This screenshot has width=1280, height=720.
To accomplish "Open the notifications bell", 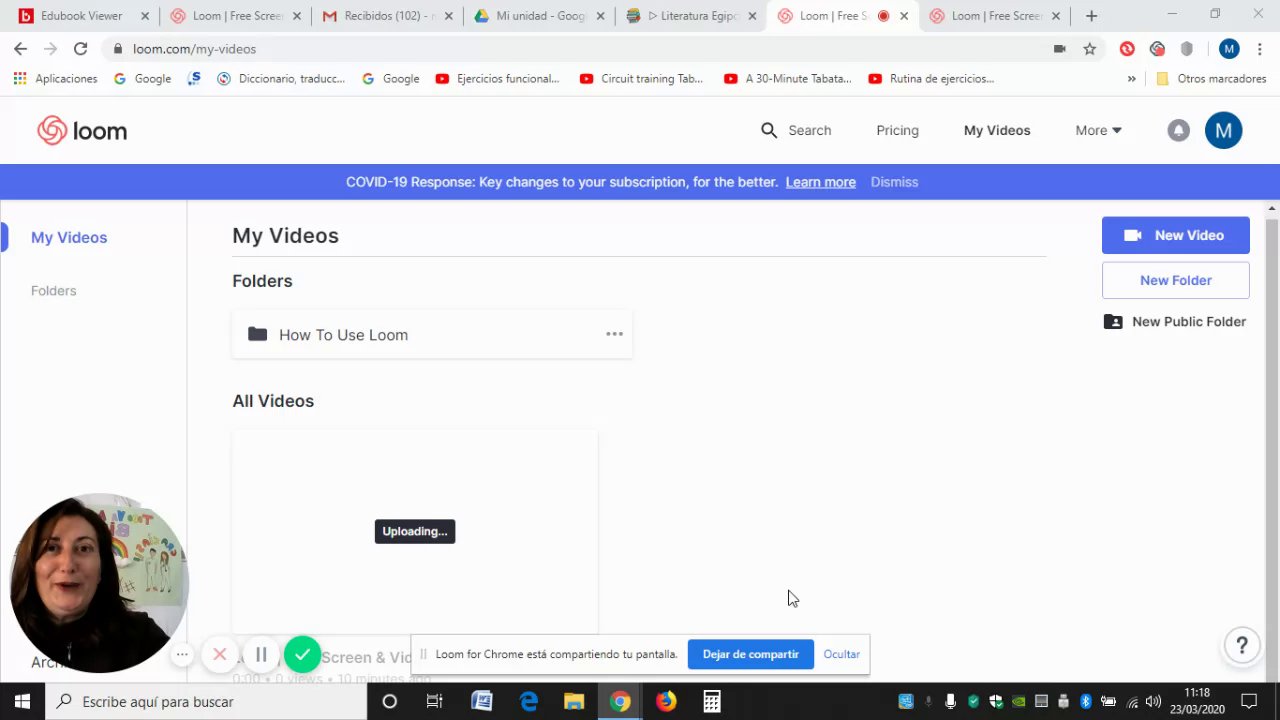I will (1179, 130).
